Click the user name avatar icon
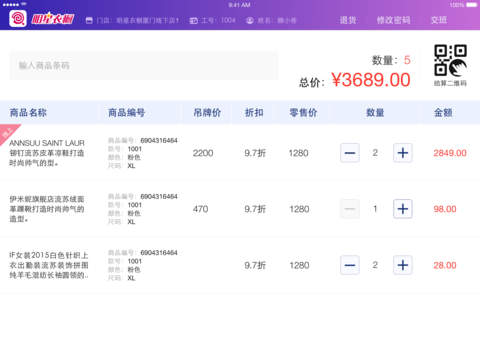Screen dimensions: 480x360 tap(250, 21)
